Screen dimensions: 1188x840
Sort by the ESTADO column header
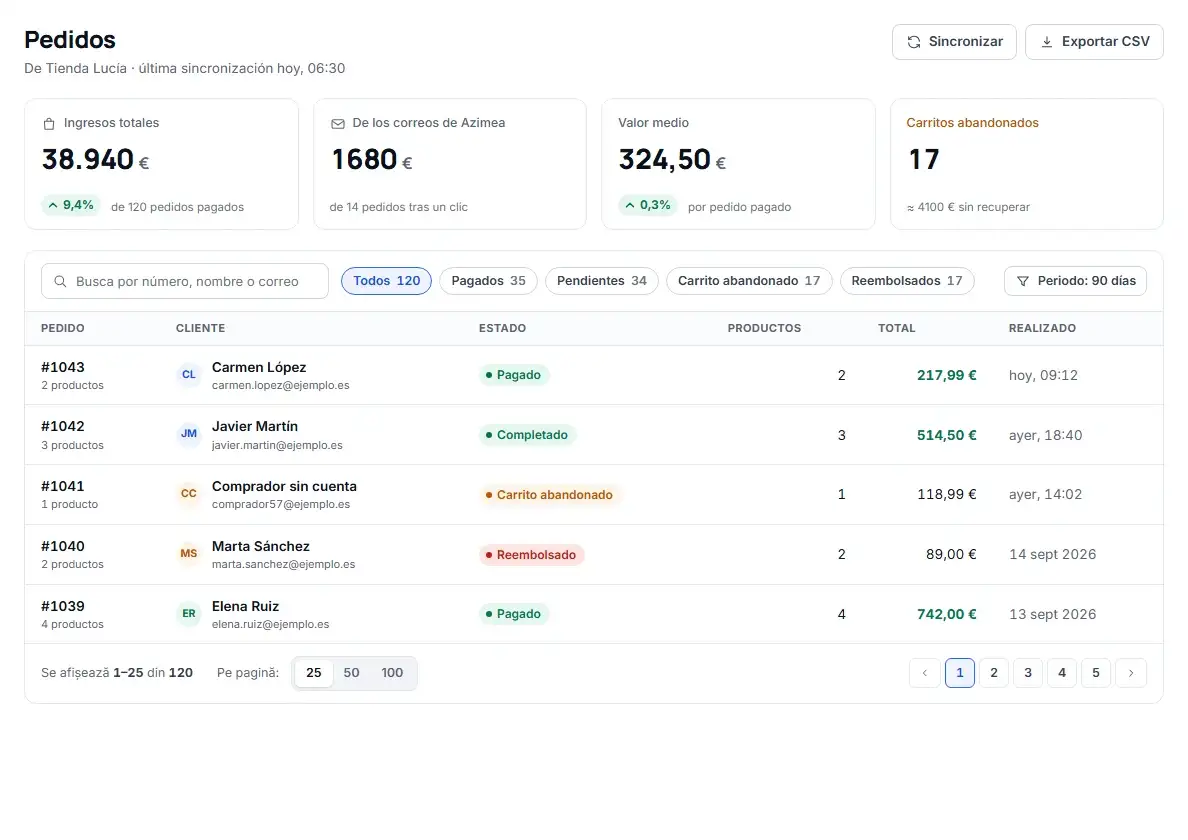502,328
